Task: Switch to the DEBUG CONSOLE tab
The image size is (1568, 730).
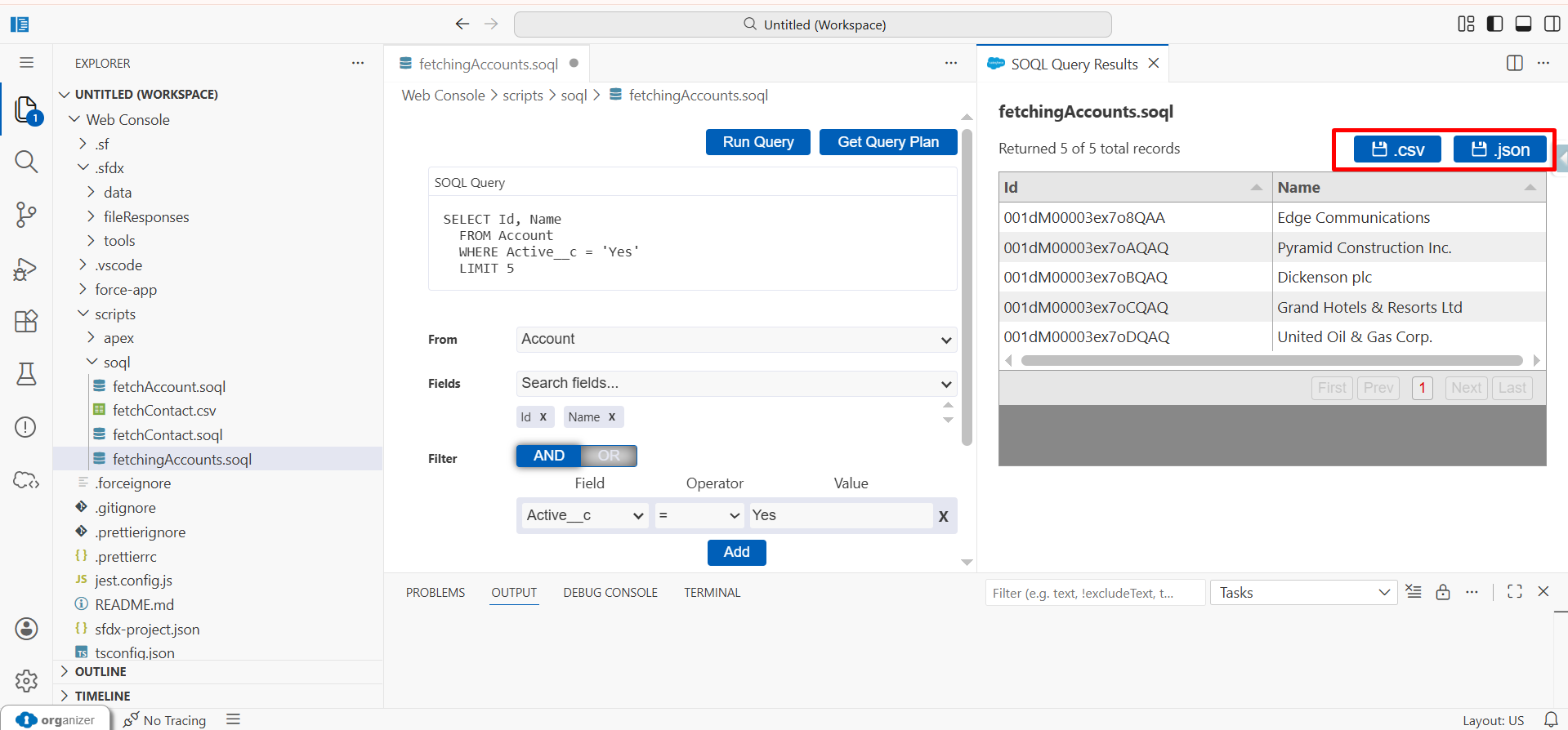Action: pos(610,592)
